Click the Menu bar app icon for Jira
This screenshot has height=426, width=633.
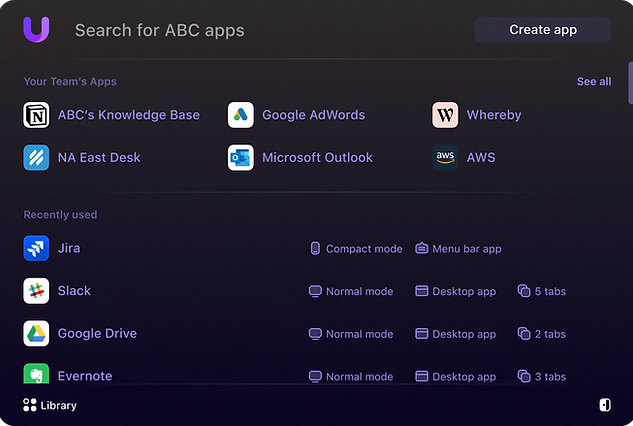pos(421,248)
